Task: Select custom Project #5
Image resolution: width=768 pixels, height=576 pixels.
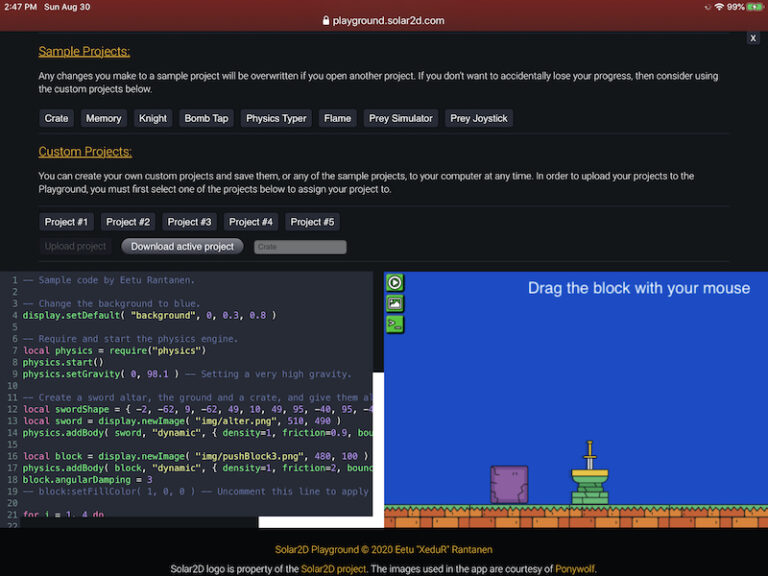Action: [x=312, y=222]
